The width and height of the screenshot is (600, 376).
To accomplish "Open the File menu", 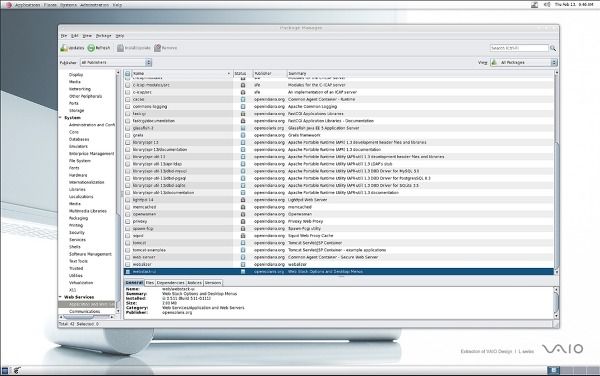I will [64, 36].
